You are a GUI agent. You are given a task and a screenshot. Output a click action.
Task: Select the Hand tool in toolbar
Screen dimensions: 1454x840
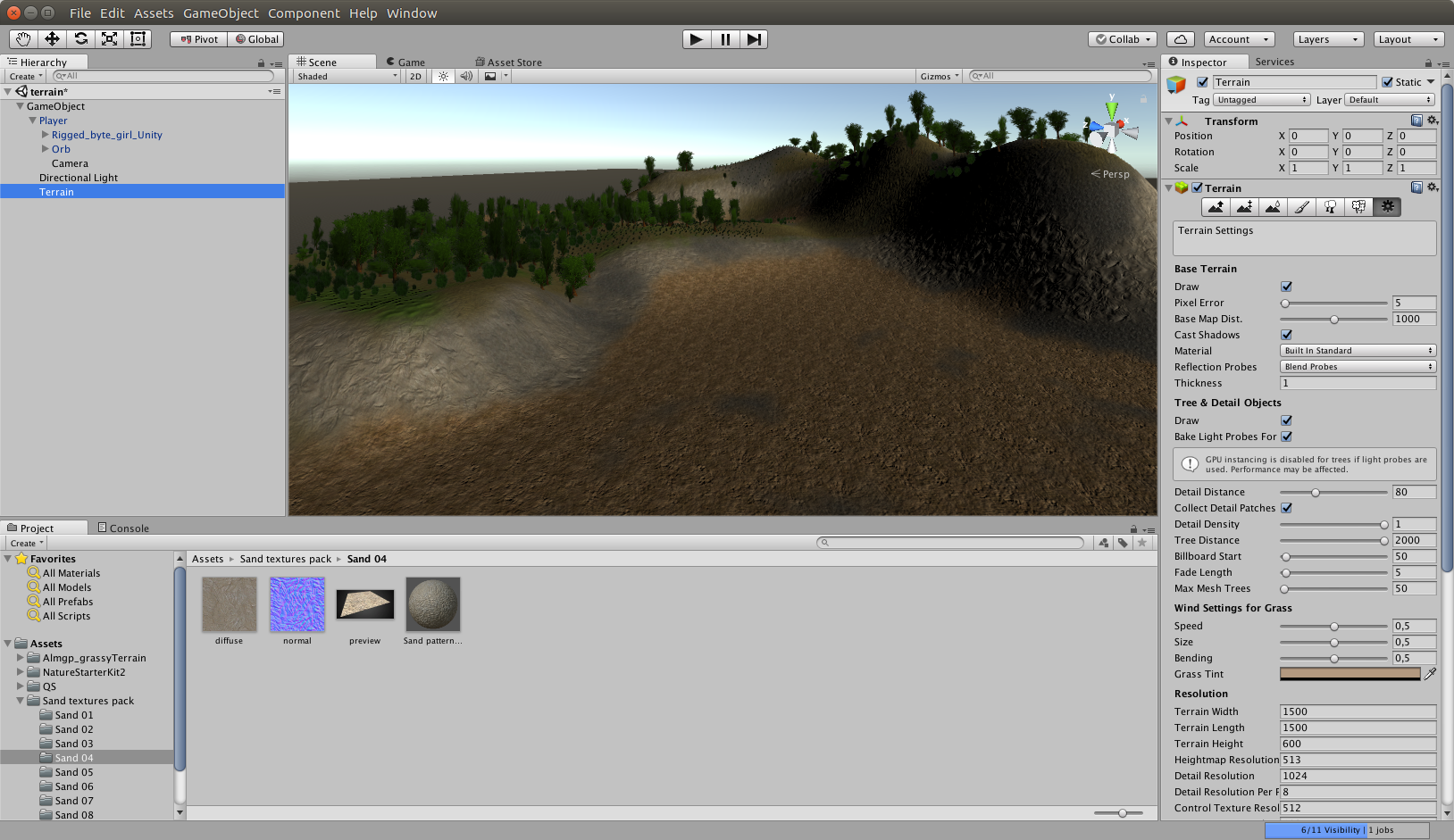(x=23, y=39)
